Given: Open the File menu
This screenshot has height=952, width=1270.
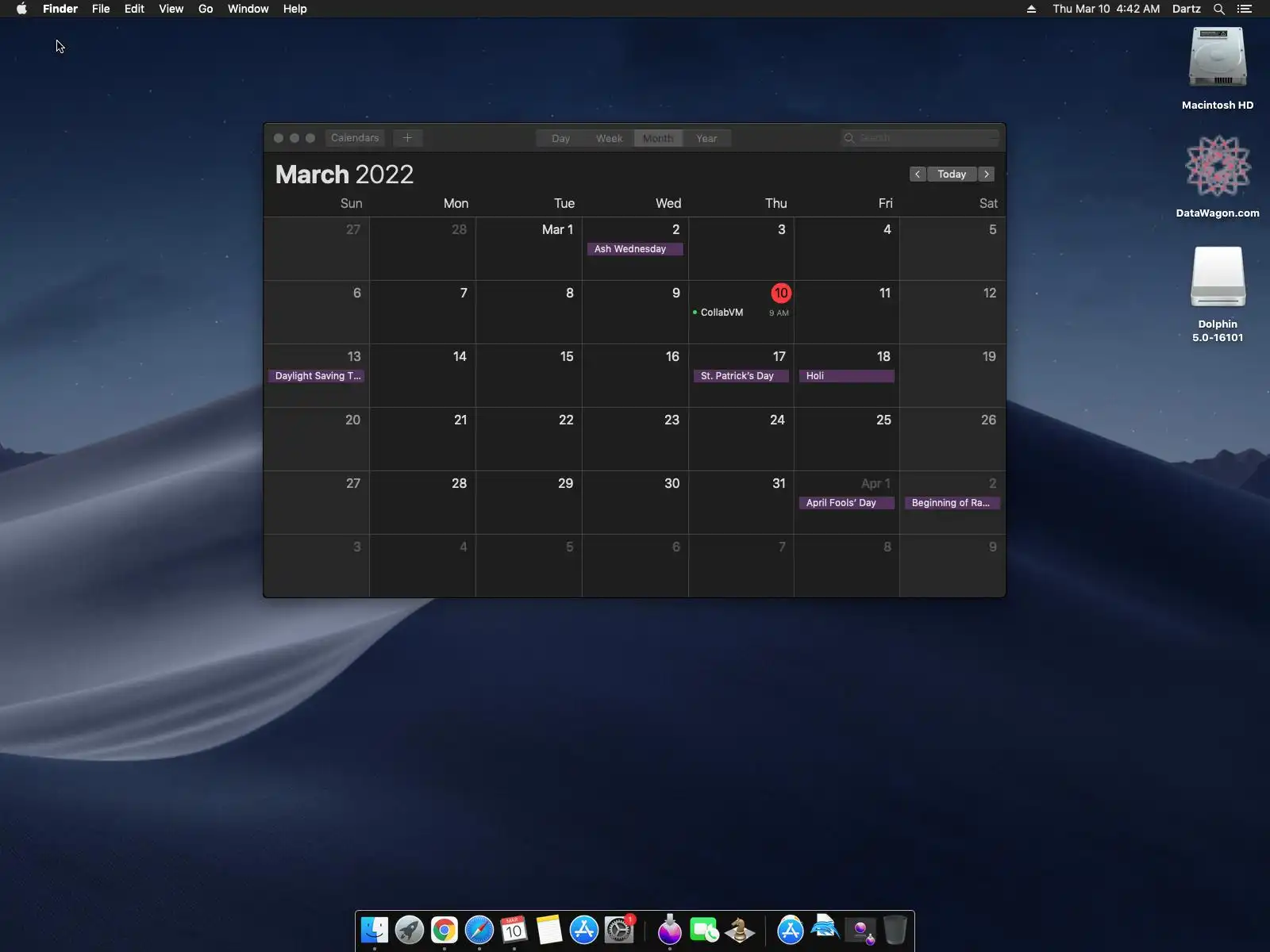Looking at the screenshot, I should pos(101,9).
